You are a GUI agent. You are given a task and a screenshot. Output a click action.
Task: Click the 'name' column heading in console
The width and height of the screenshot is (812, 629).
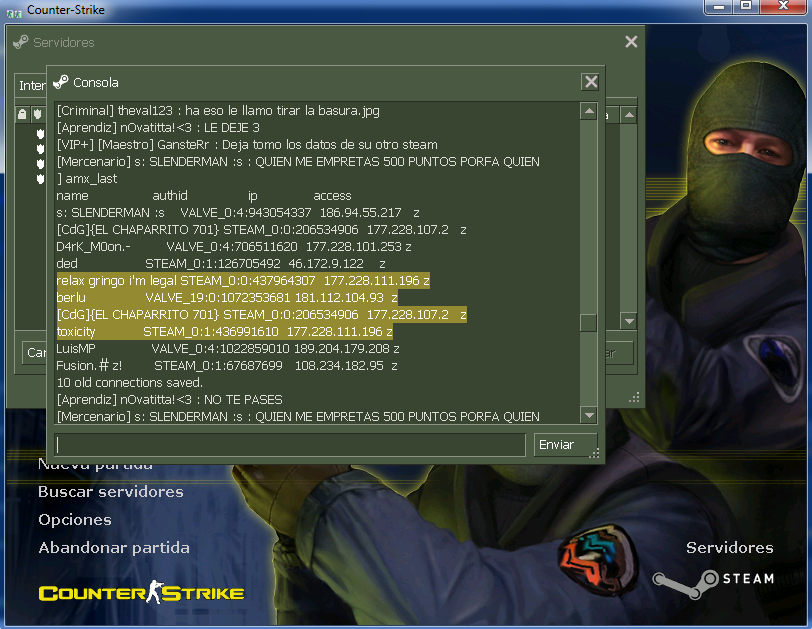pos(72,196)
